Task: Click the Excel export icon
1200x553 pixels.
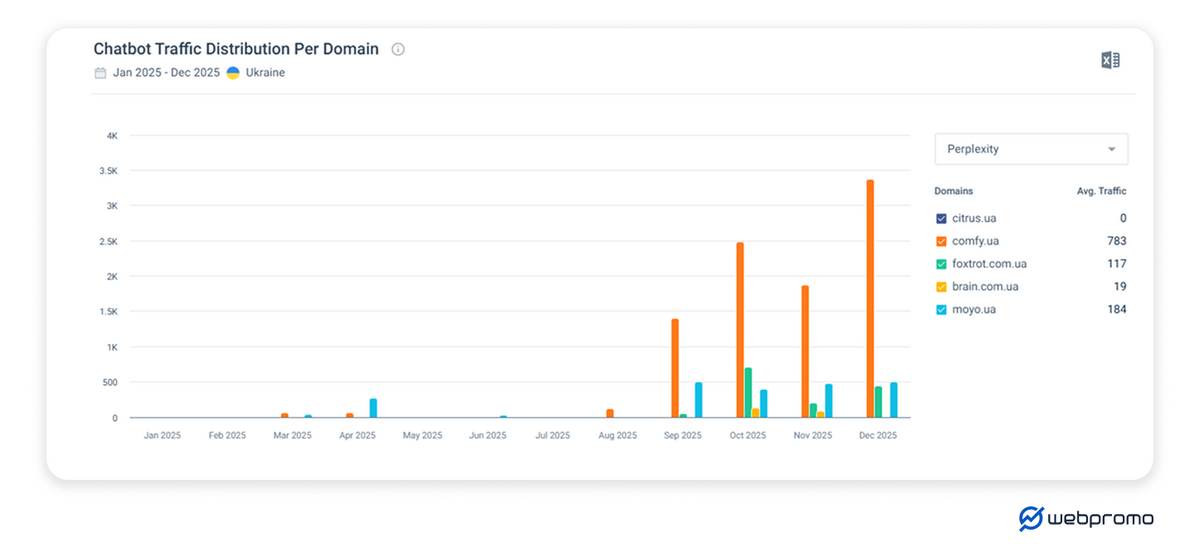Action: click(x=1110, y=60)
